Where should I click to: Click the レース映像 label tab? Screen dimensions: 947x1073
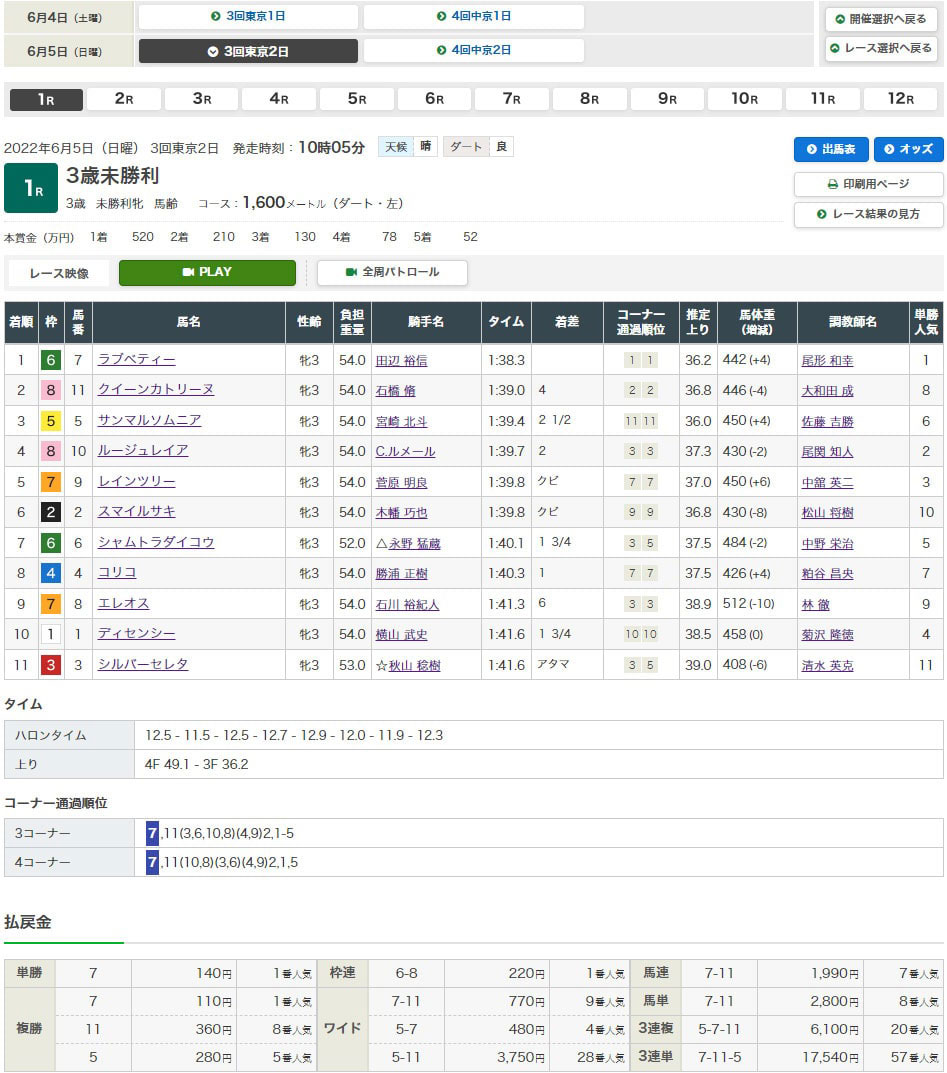point(59,273)
